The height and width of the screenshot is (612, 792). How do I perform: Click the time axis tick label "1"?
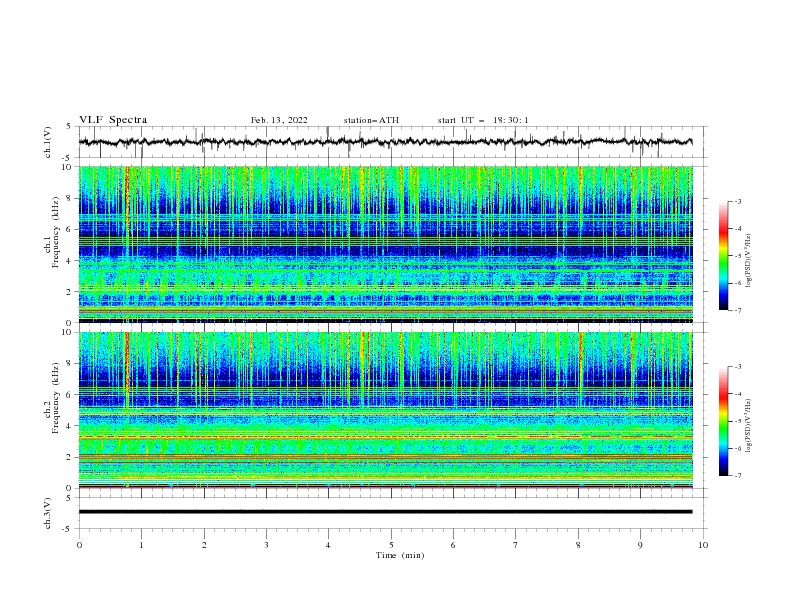click(x=141, y=545)
